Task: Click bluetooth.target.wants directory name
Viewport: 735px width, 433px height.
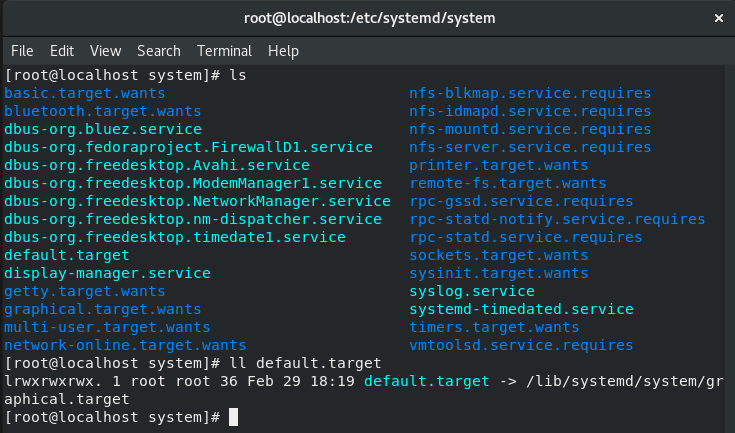Action: pos(103,111)
